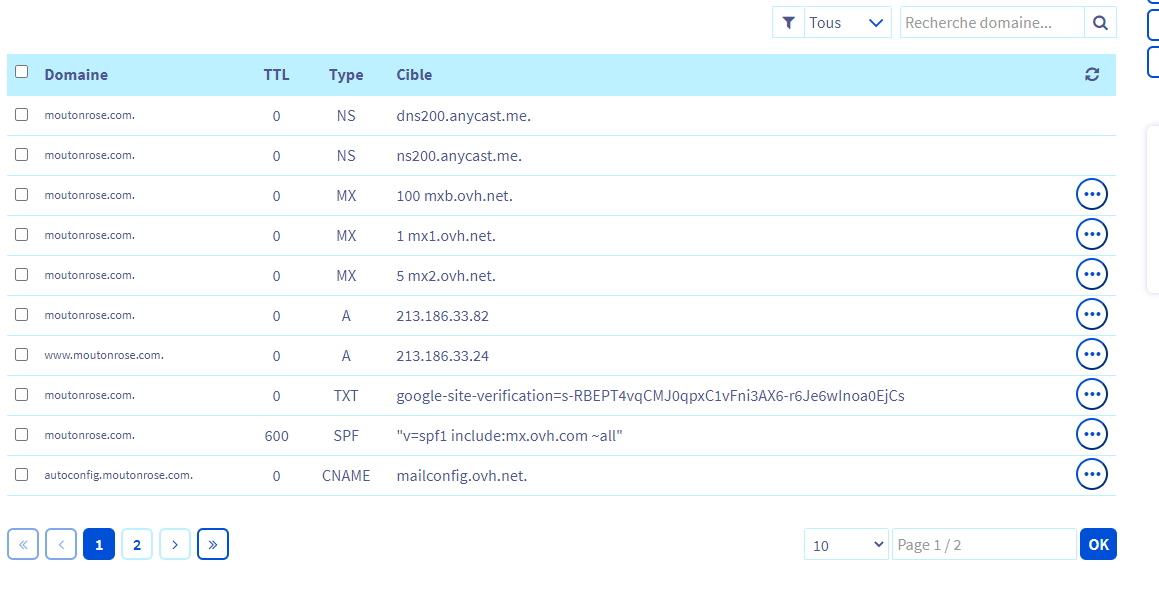Go to page 2 of results
Viewport: 1159px width, 615px height.
tap(137, 544)
